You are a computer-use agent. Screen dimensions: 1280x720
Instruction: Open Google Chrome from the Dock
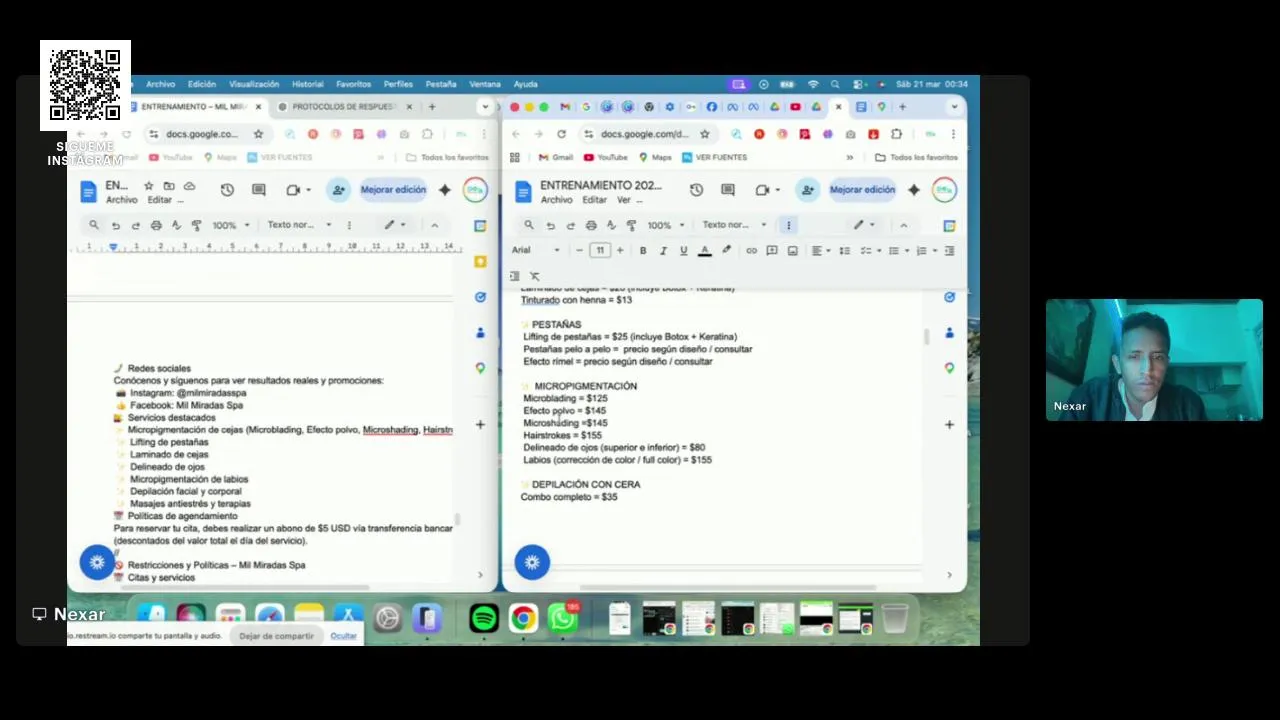(x=523, y=619)
